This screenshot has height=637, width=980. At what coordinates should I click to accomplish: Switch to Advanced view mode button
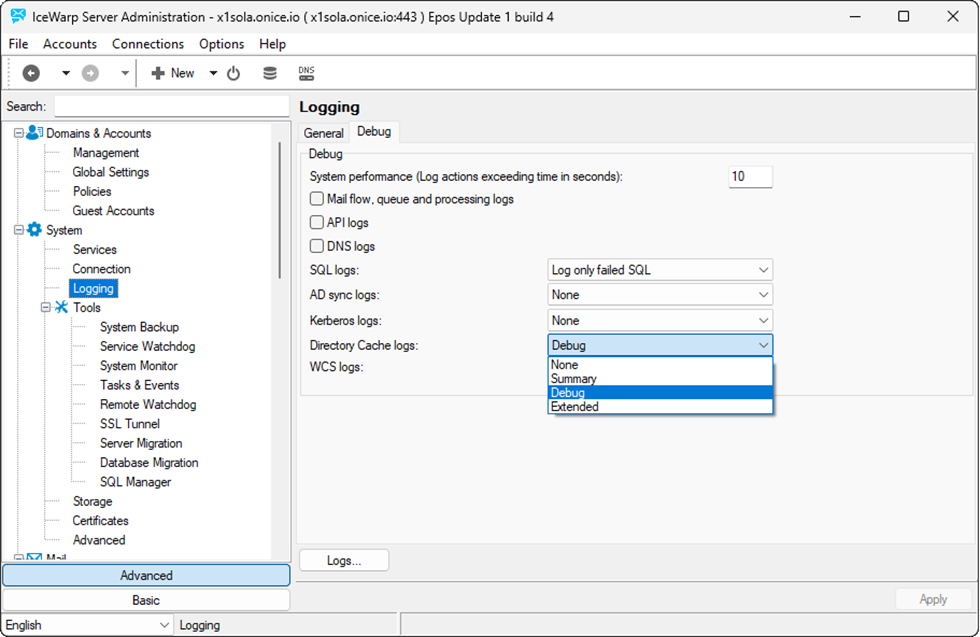(x=146, y=575)
